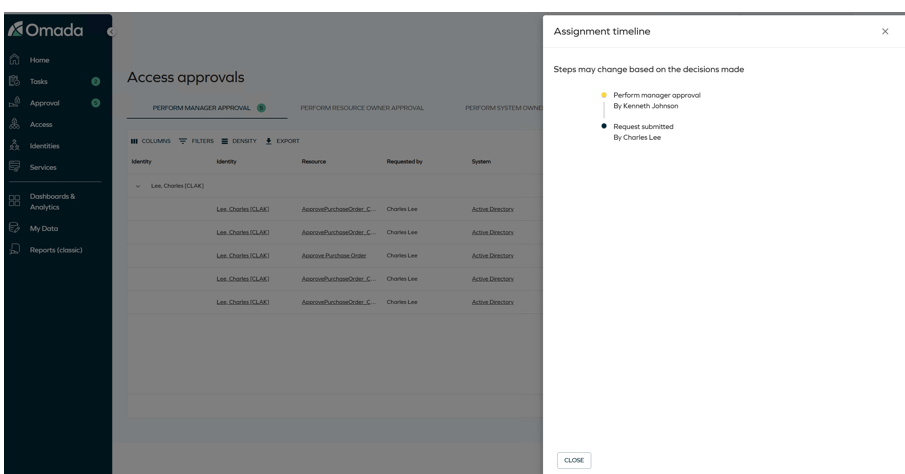Click the 'By Kenneth Johnson' text
The height and width of the screenshot is (474, 905).
pyautogui.click(x=645, y=106)
